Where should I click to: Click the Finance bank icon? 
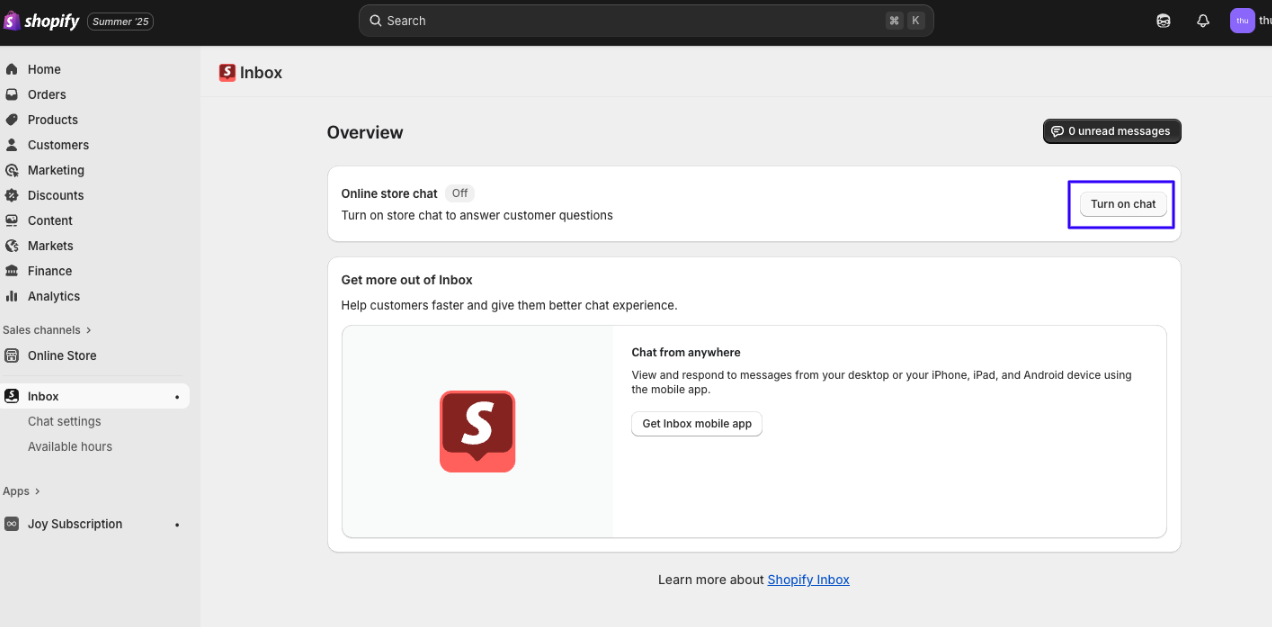coord(12,271)
